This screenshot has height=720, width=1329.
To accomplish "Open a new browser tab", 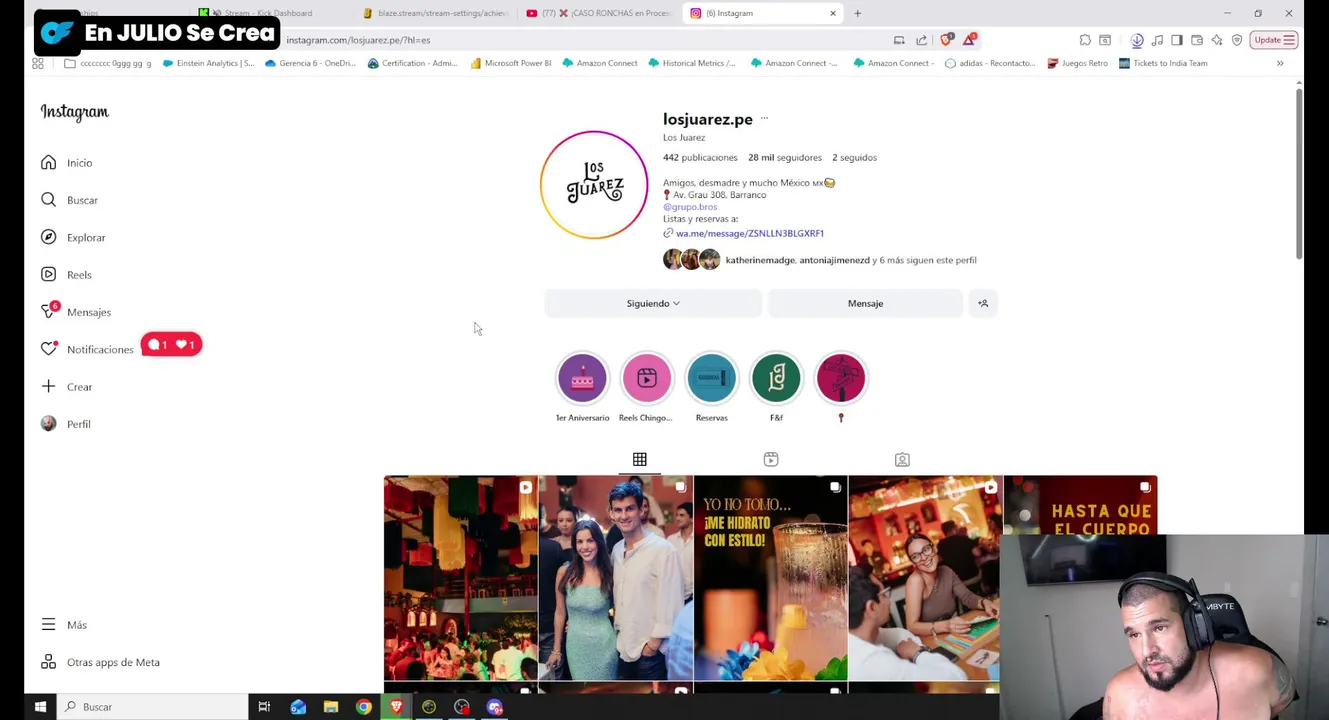I will point(857,13).
